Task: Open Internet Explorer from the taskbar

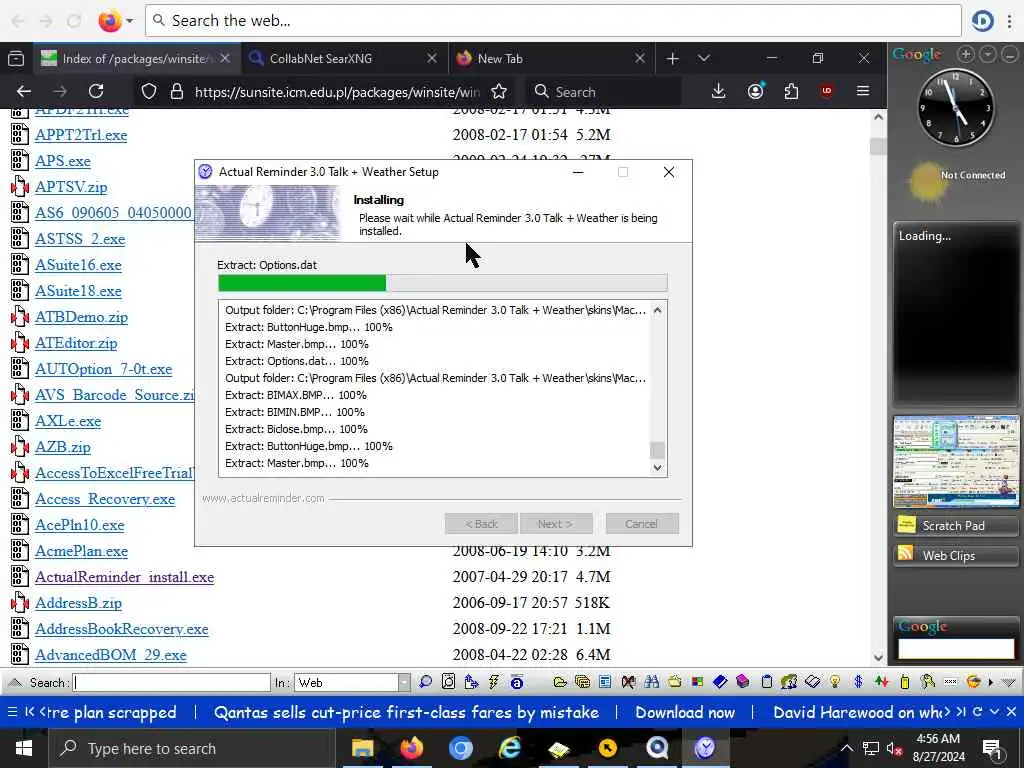Action: point(510,748)
